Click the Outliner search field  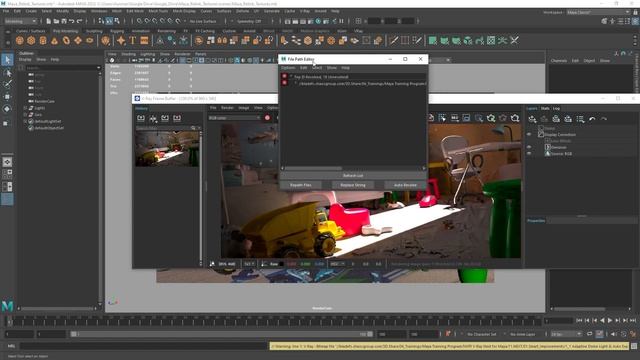click(x=62, y=68)
